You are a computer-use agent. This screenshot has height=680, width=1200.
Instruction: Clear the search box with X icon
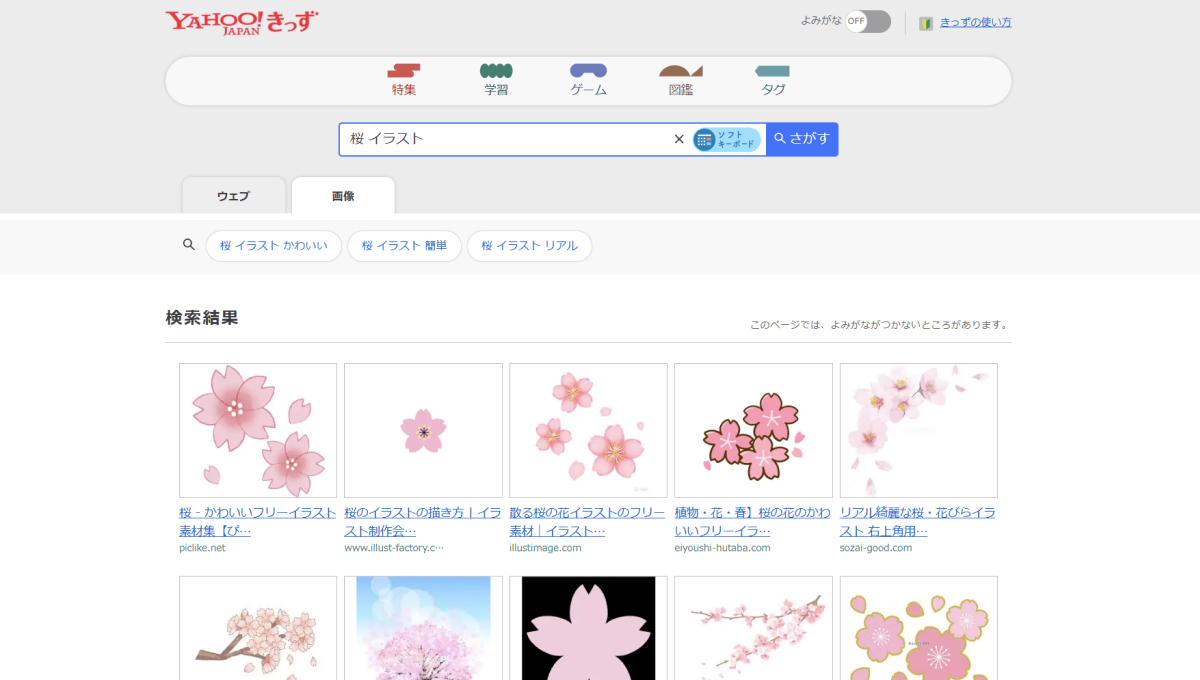point(679,139)
